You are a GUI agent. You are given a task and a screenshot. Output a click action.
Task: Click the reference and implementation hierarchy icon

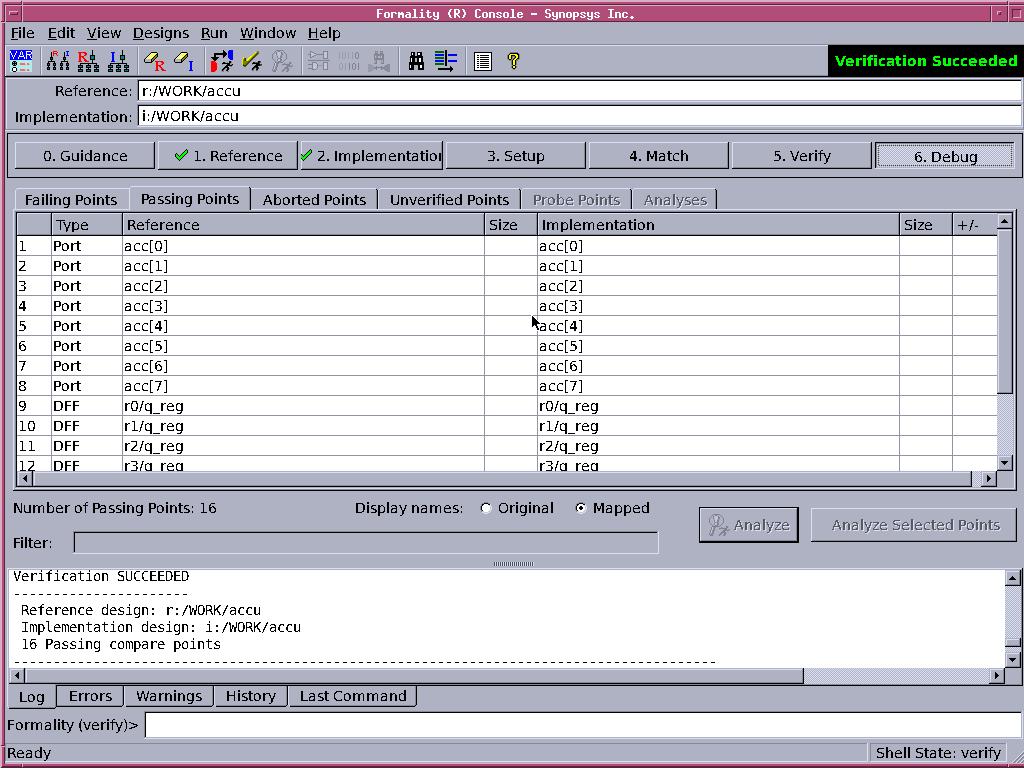click(57, 61)
